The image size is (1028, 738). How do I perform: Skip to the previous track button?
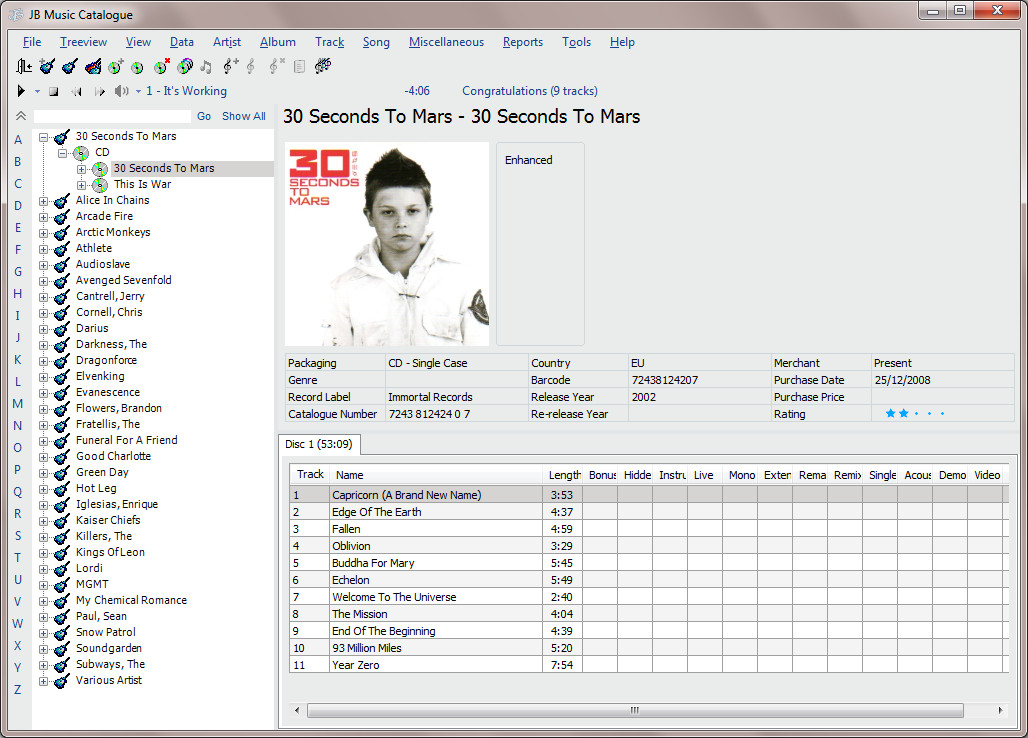(77, 92)
